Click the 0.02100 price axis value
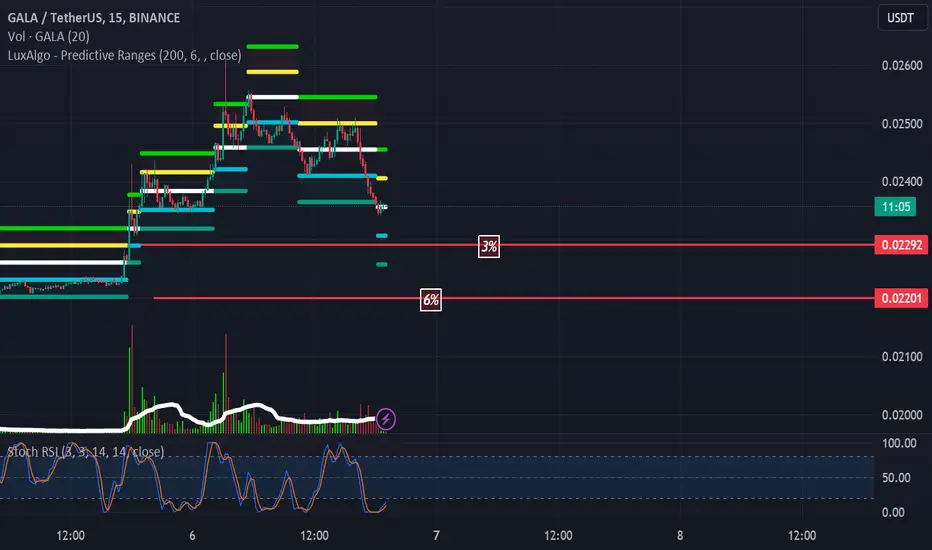932x550 pixels. (x=902, y=357)
